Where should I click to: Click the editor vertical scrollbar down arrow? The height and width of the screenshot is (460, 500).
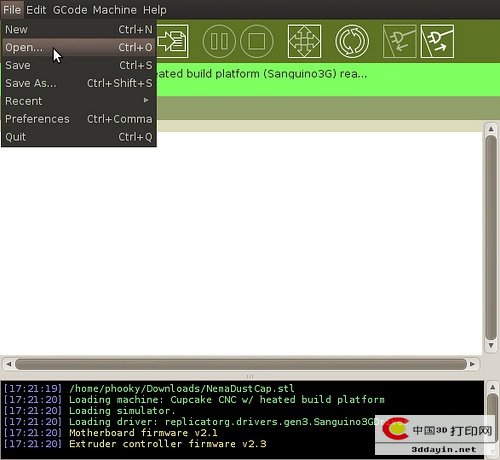coord(491,345)
